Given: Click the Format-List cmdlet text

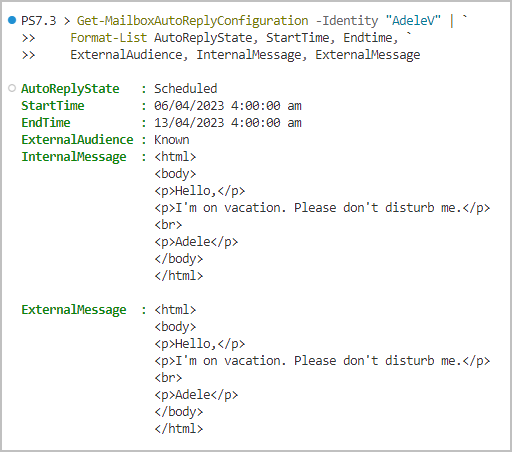Looking at the screenshot, I should pyautogui.click(x=109, y=38).
